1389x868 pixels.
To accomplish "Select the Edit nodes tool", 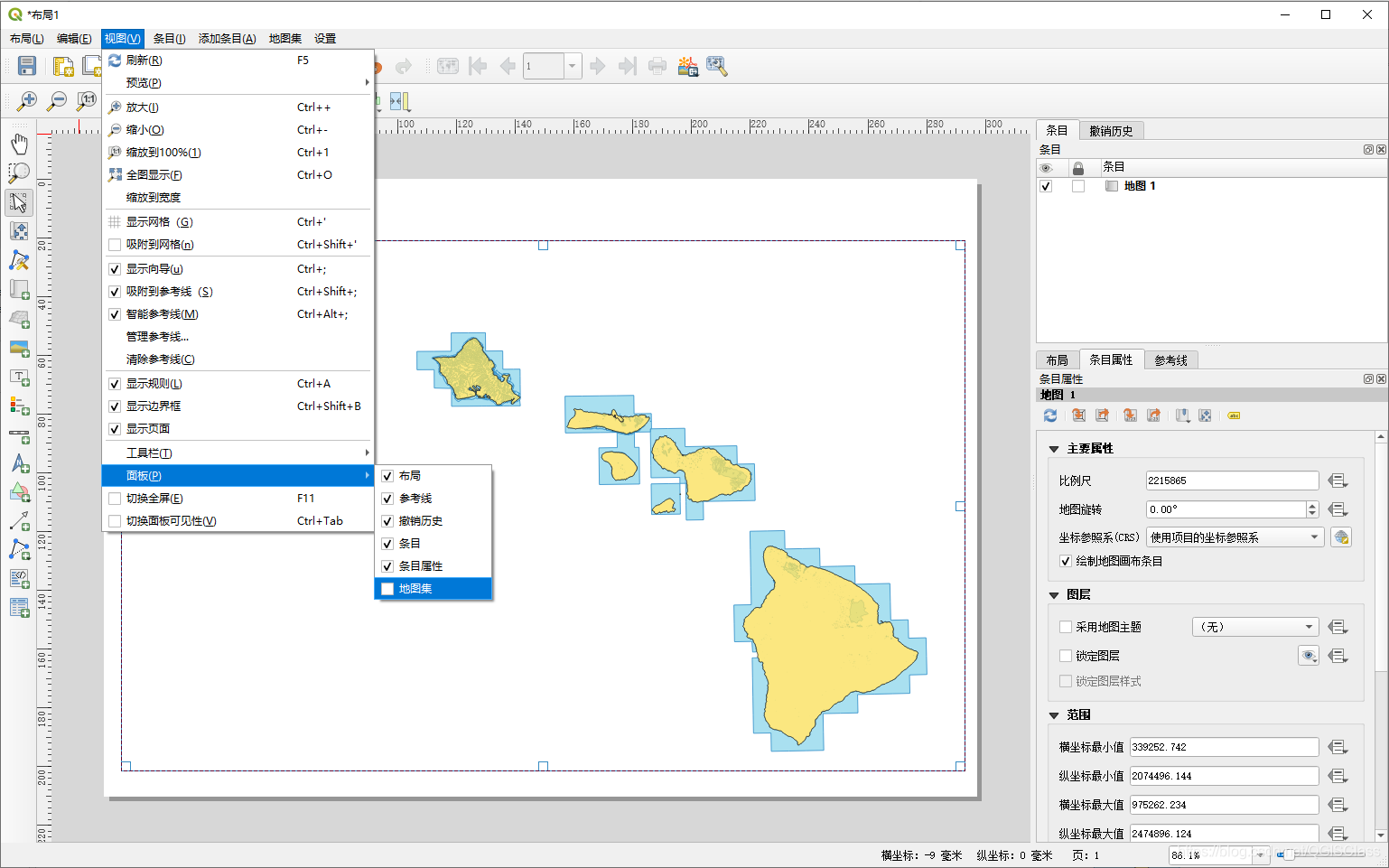I will pos(19,260).
